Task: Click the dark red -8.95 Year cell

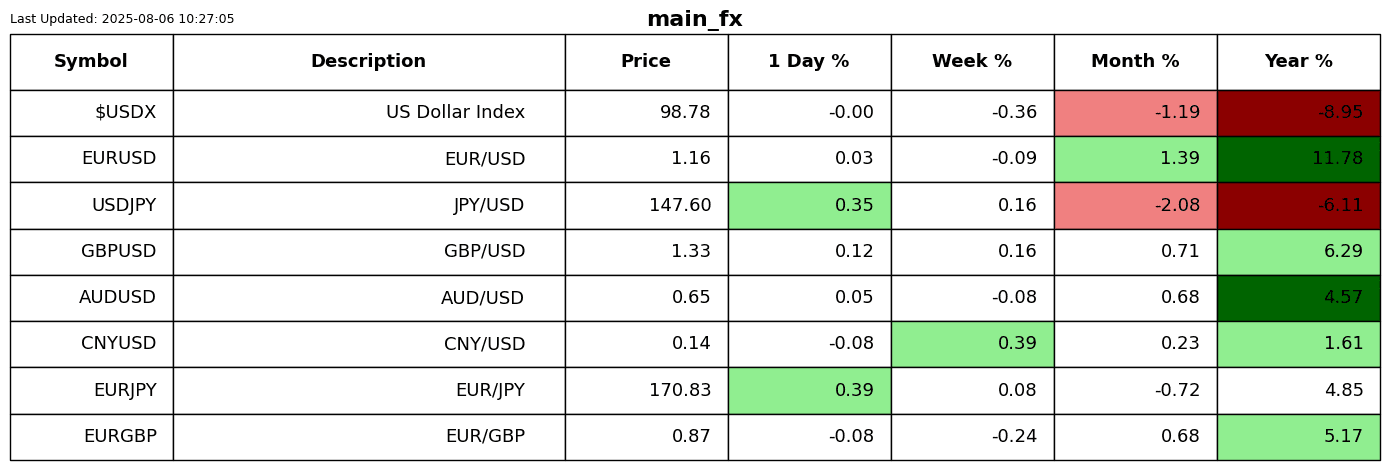Action: pos(1298,113)
